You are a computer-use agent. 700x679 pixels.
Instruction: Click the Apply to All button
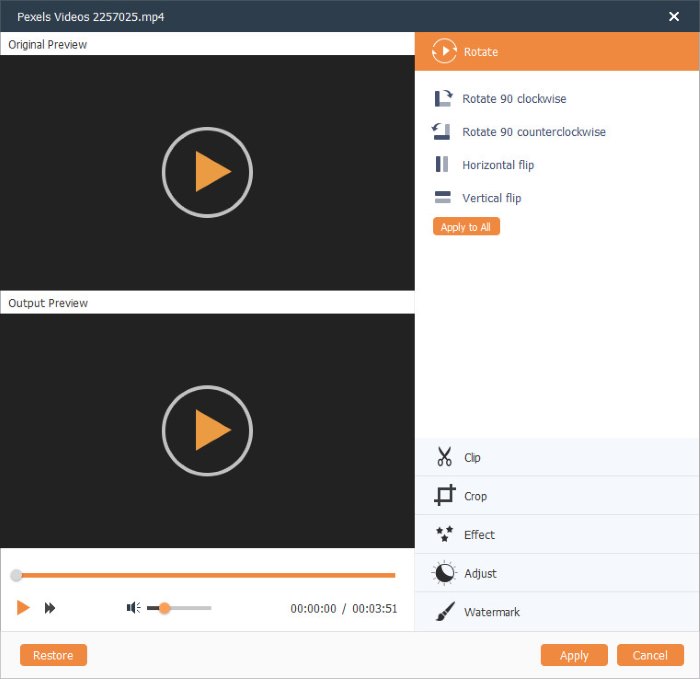(x=466, y=227)
